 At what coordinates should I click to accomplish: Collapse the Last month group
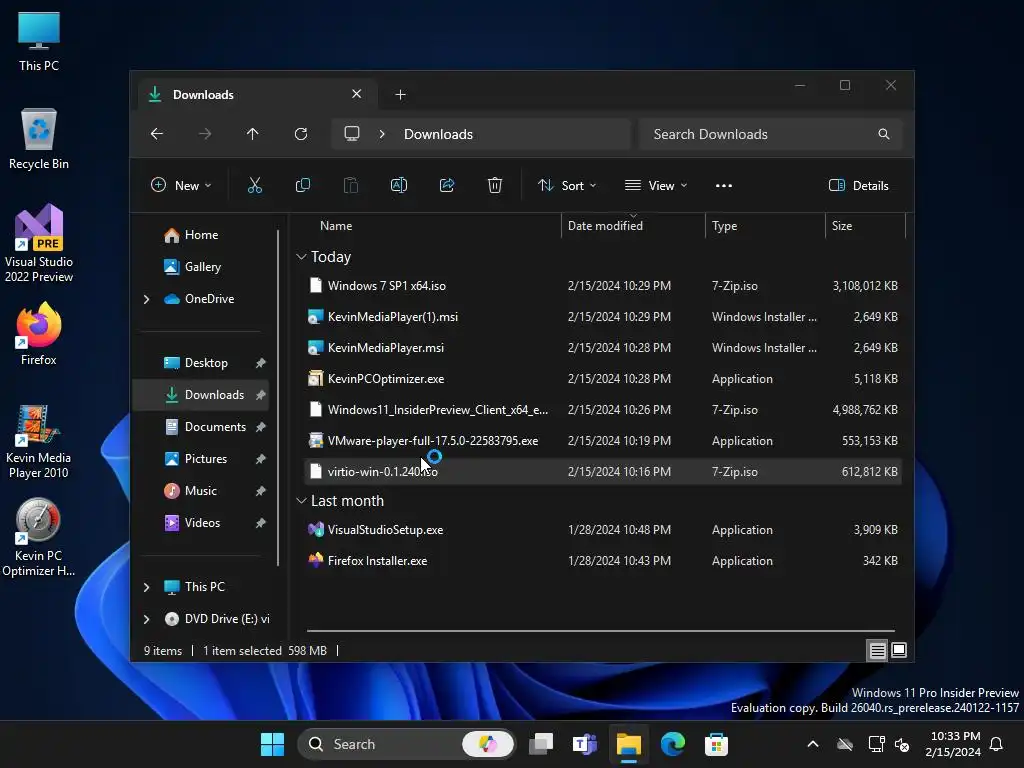[x=301, y=501]
